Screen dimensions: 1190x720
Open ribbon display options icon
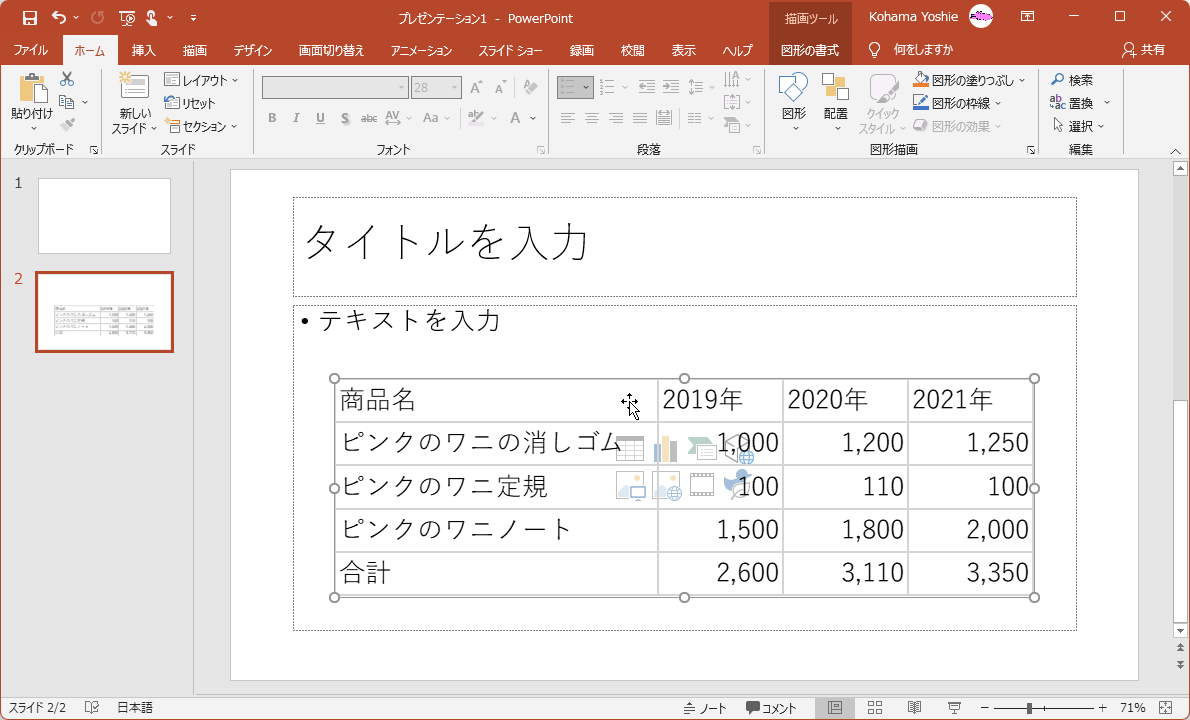[x=1027, y=17]
